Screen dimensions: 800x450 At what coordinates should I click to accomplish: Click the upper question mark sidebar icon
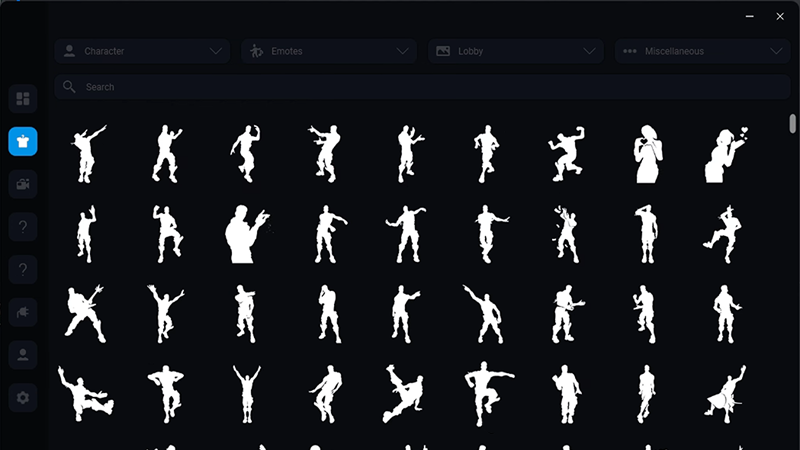23,227
